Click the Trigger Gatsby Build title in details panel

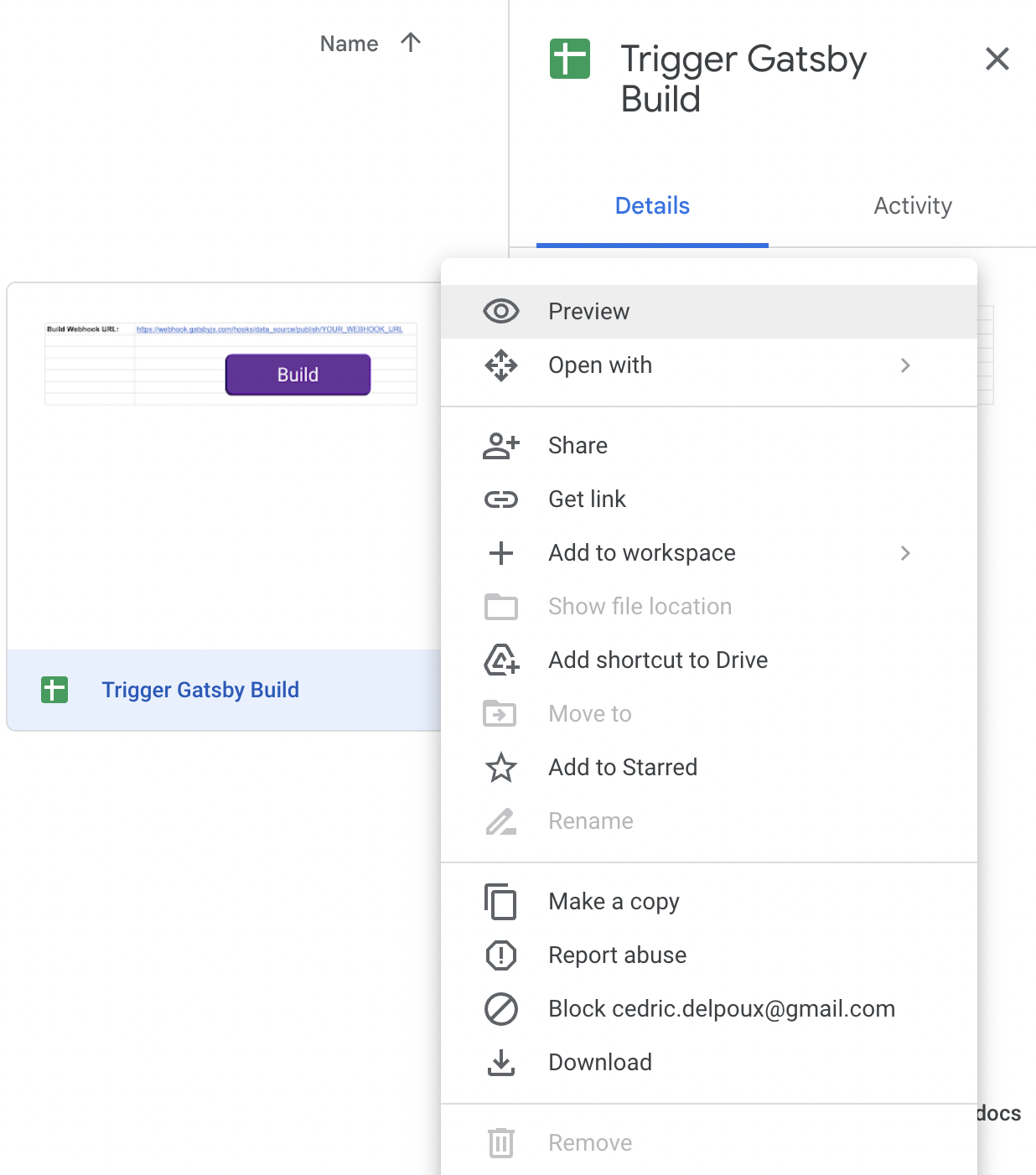(x=743, y=79)
